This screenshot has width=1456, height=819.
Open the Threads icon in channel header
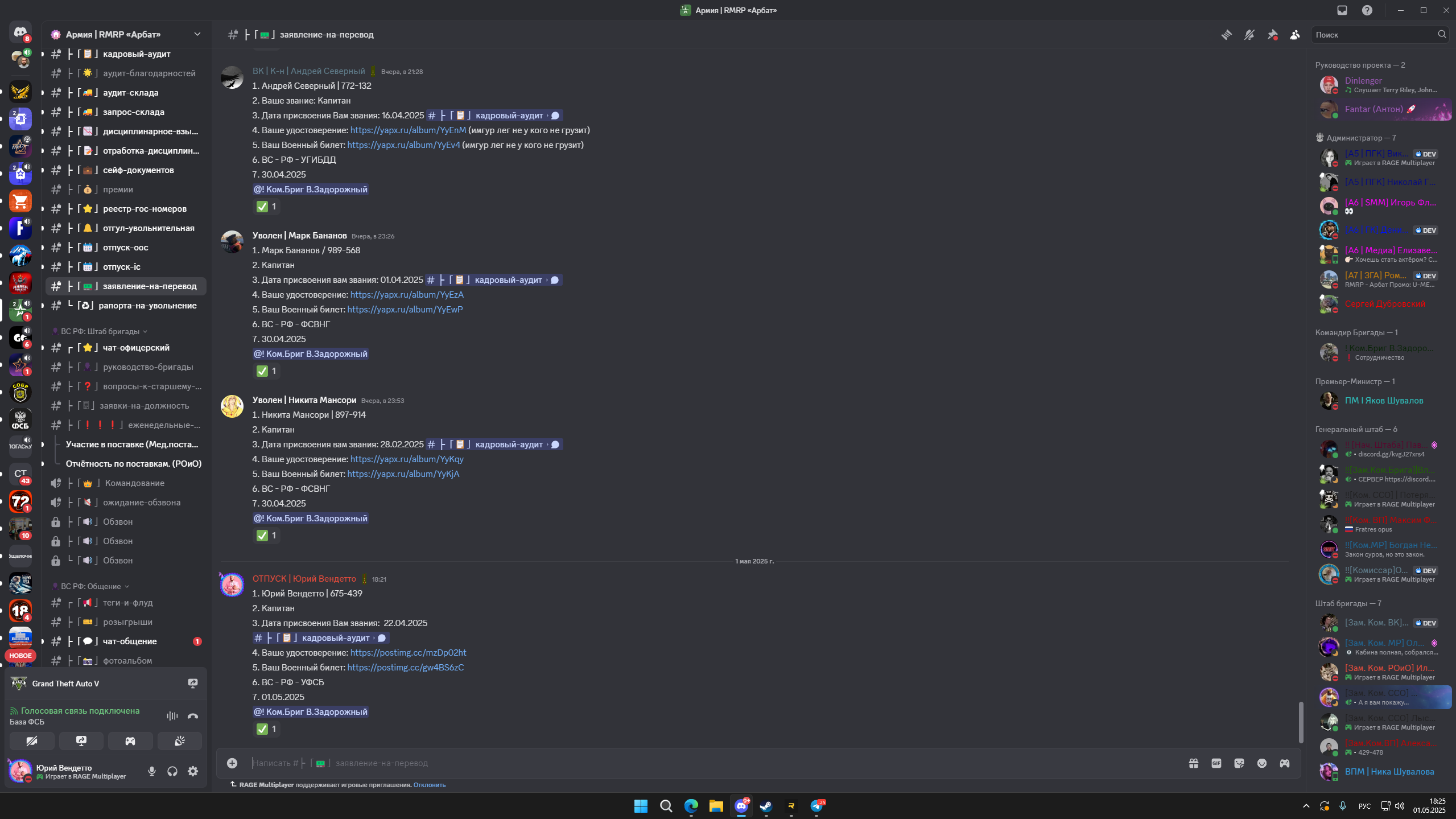click(x=1227, y=35)
